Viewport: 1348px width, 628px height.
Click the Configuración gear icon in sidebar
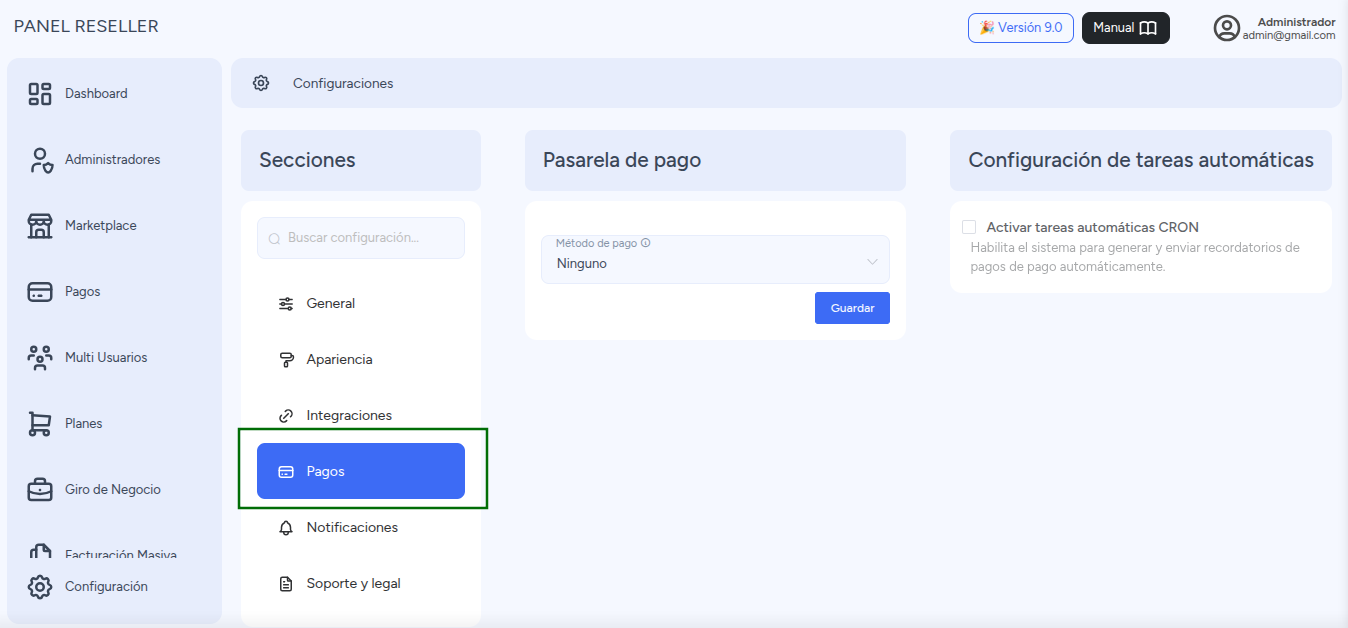click(40, 587)
